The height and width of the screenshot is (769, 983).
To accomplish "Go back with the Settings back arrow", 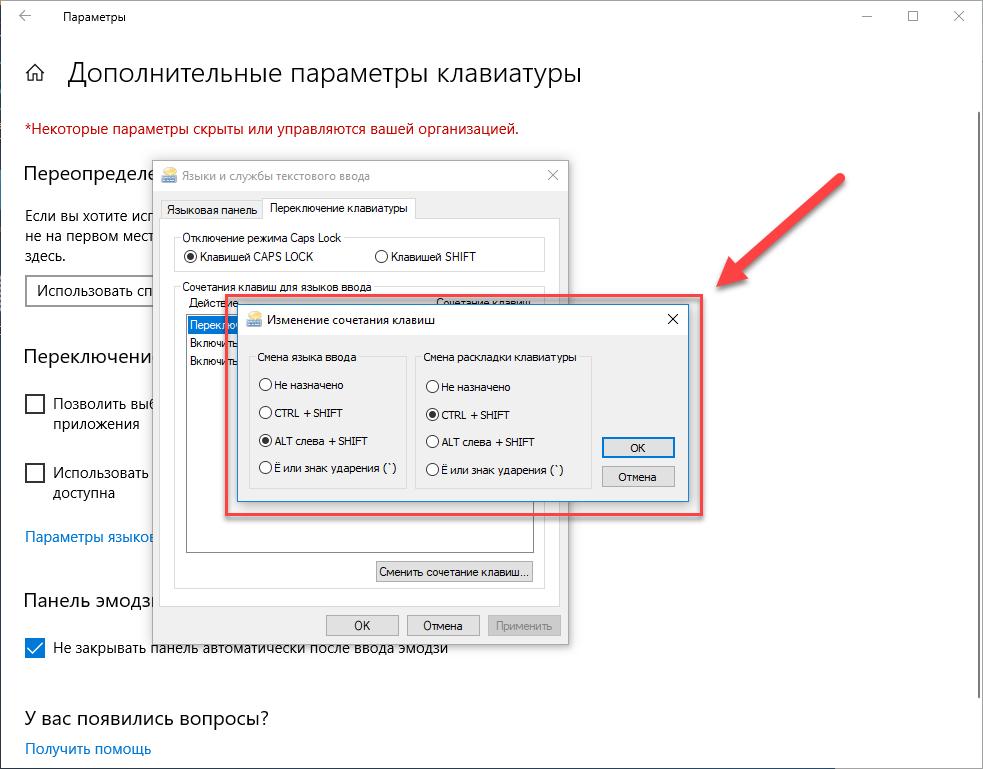I will point(25,16).
